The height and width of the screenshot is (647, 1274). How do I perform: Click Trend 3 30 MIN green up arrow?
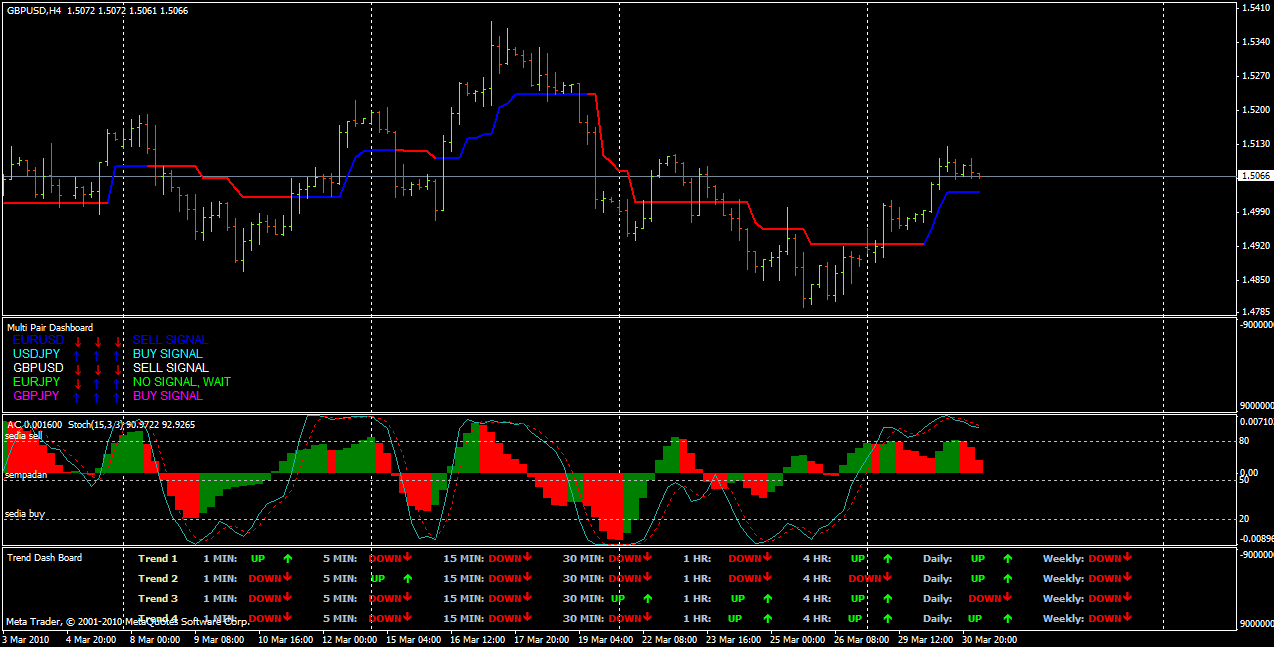(647, 599)
